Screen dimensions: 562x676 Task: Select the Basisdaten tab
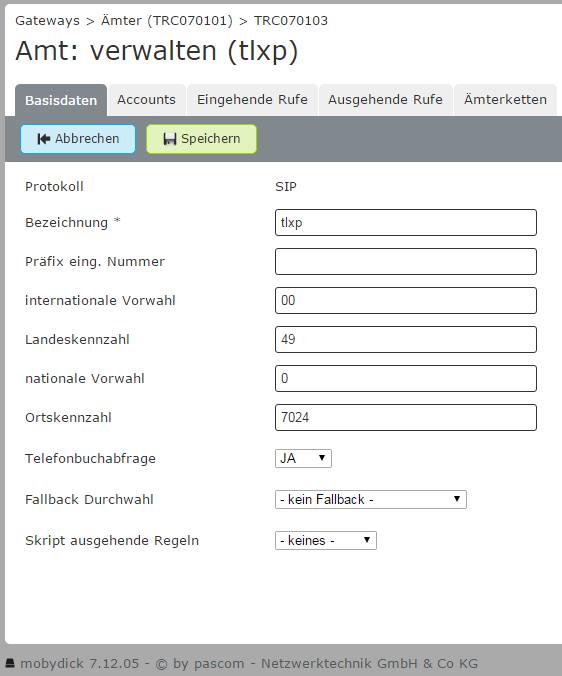point(61,100)
